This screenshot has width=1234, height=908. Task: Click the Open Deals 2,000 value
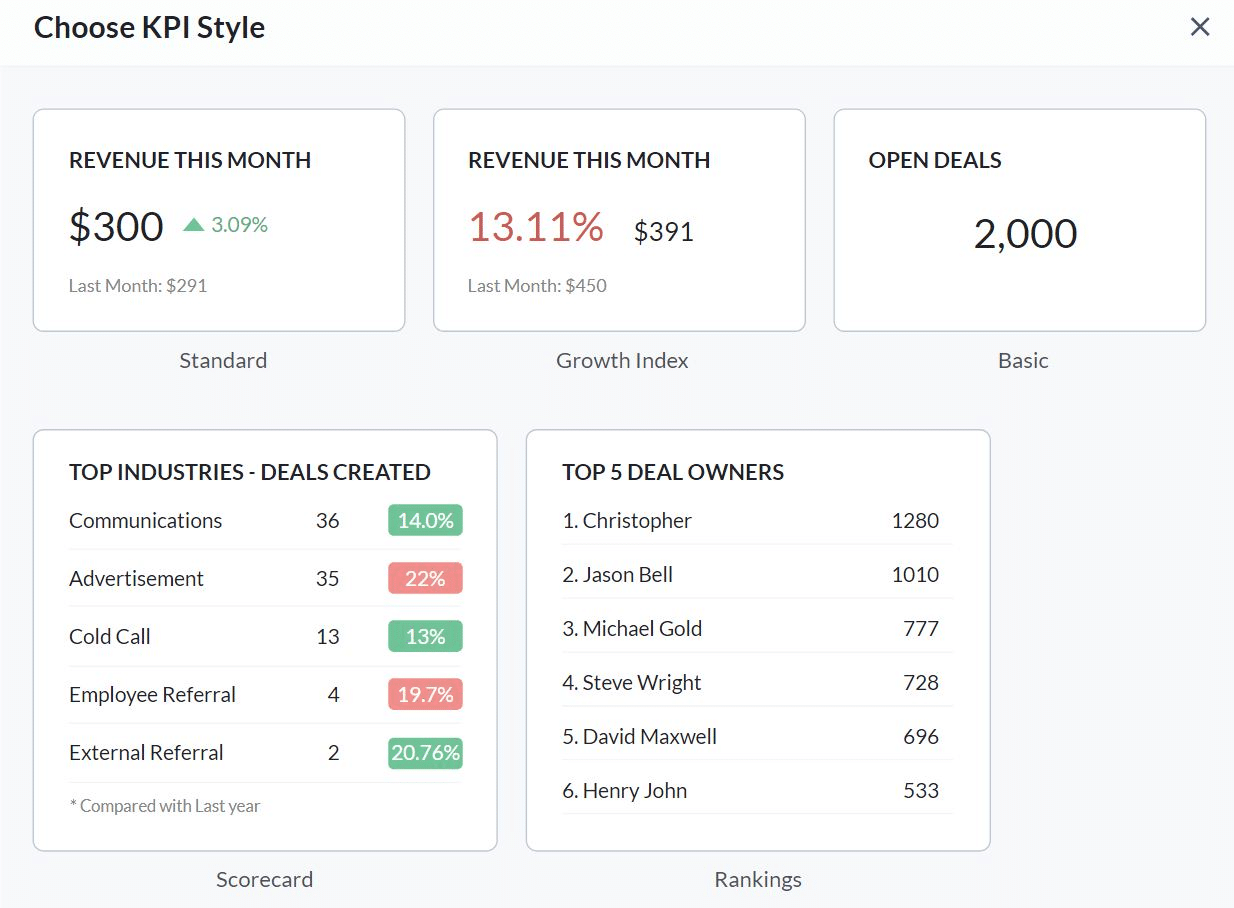[1026, 233]
